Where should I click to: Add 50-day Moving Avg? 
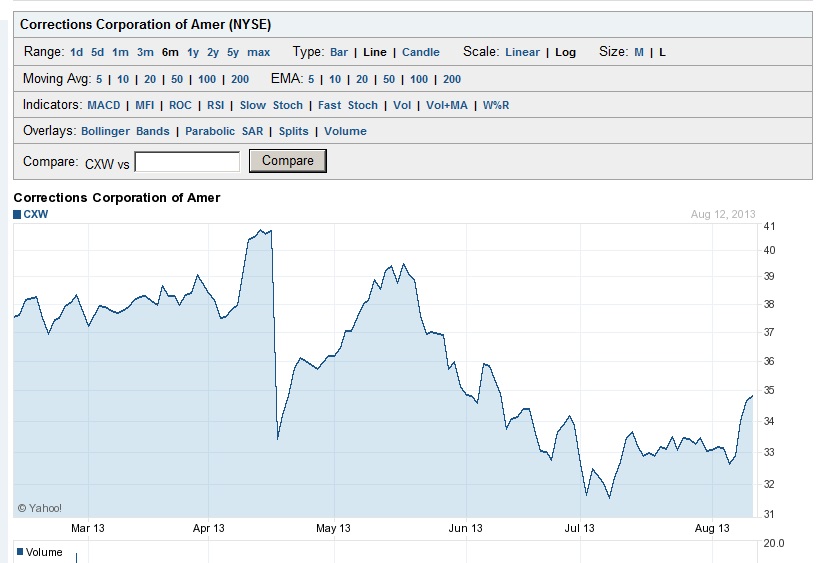177,79
